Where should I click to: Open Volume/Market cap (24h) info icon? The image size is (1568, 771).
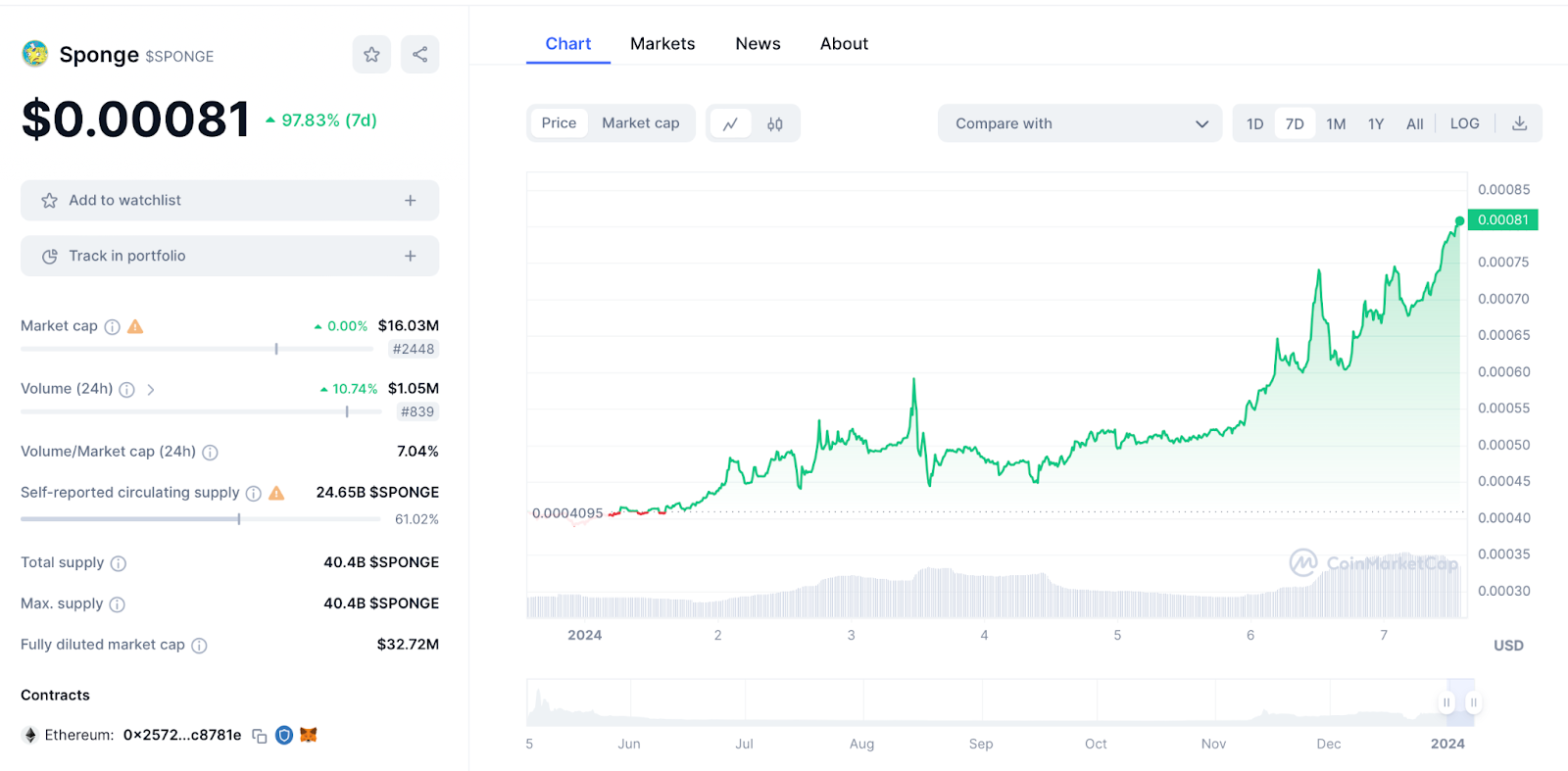pyautogui.click(x=211, y=453)
